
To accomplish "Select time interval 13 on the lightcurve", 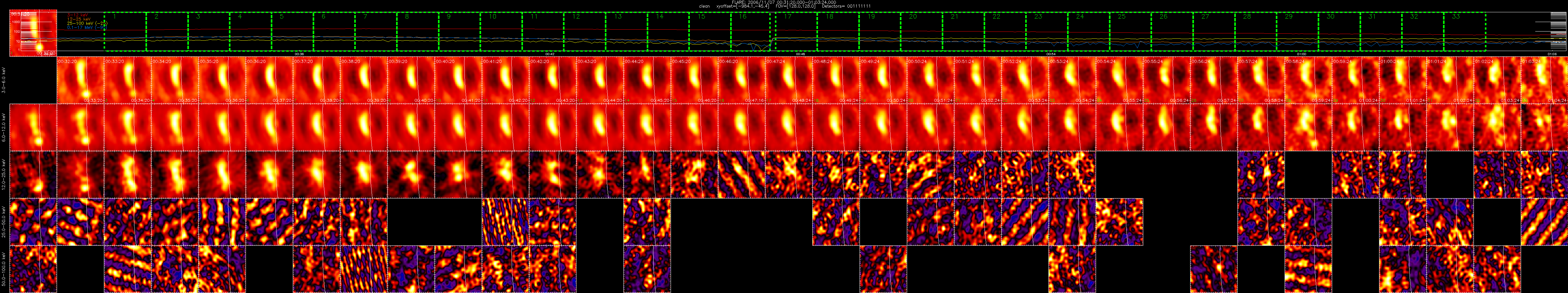I will [627, 32].
